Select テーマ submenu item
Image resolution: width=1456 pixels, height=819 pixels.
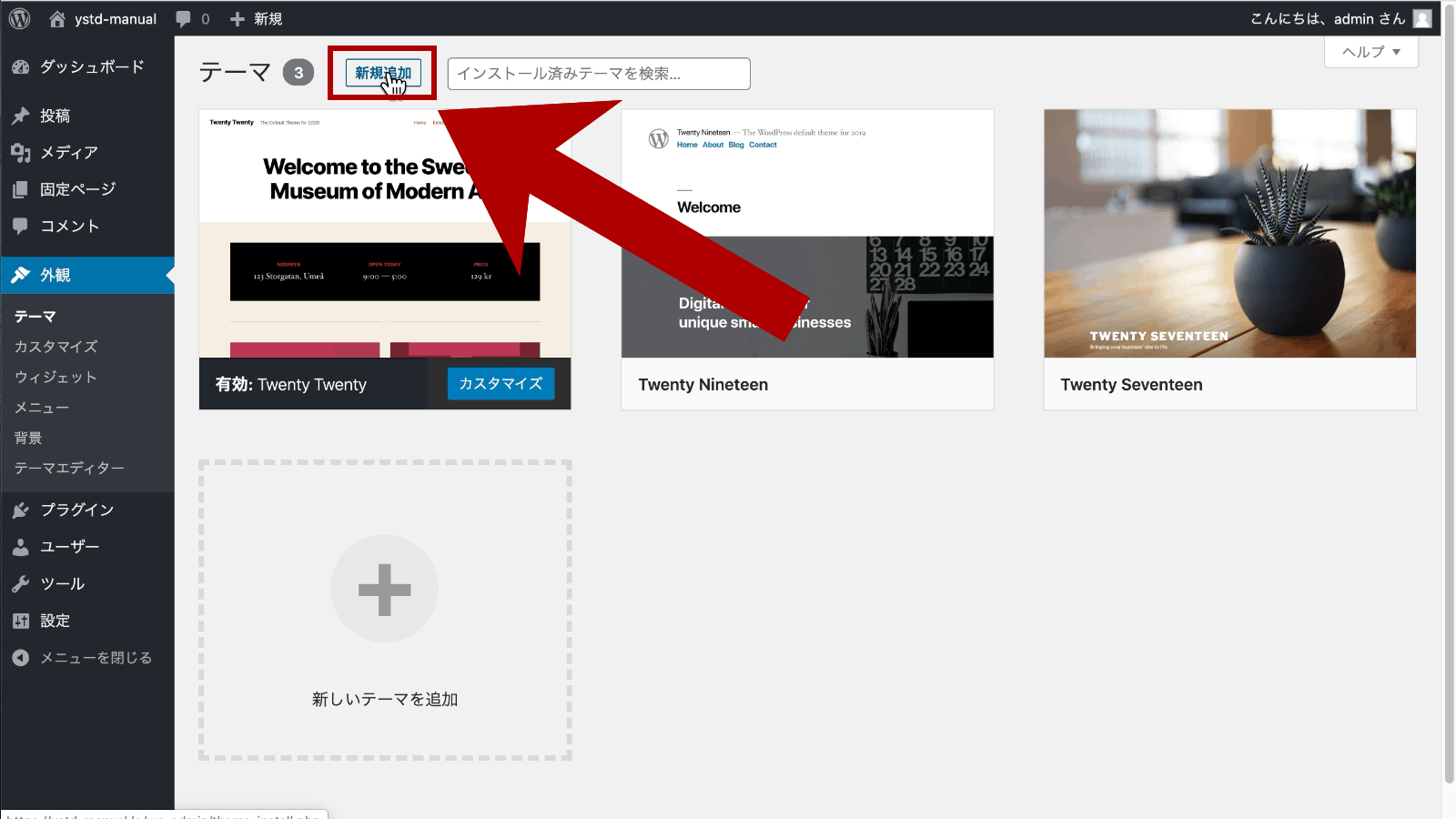[35, 317]
